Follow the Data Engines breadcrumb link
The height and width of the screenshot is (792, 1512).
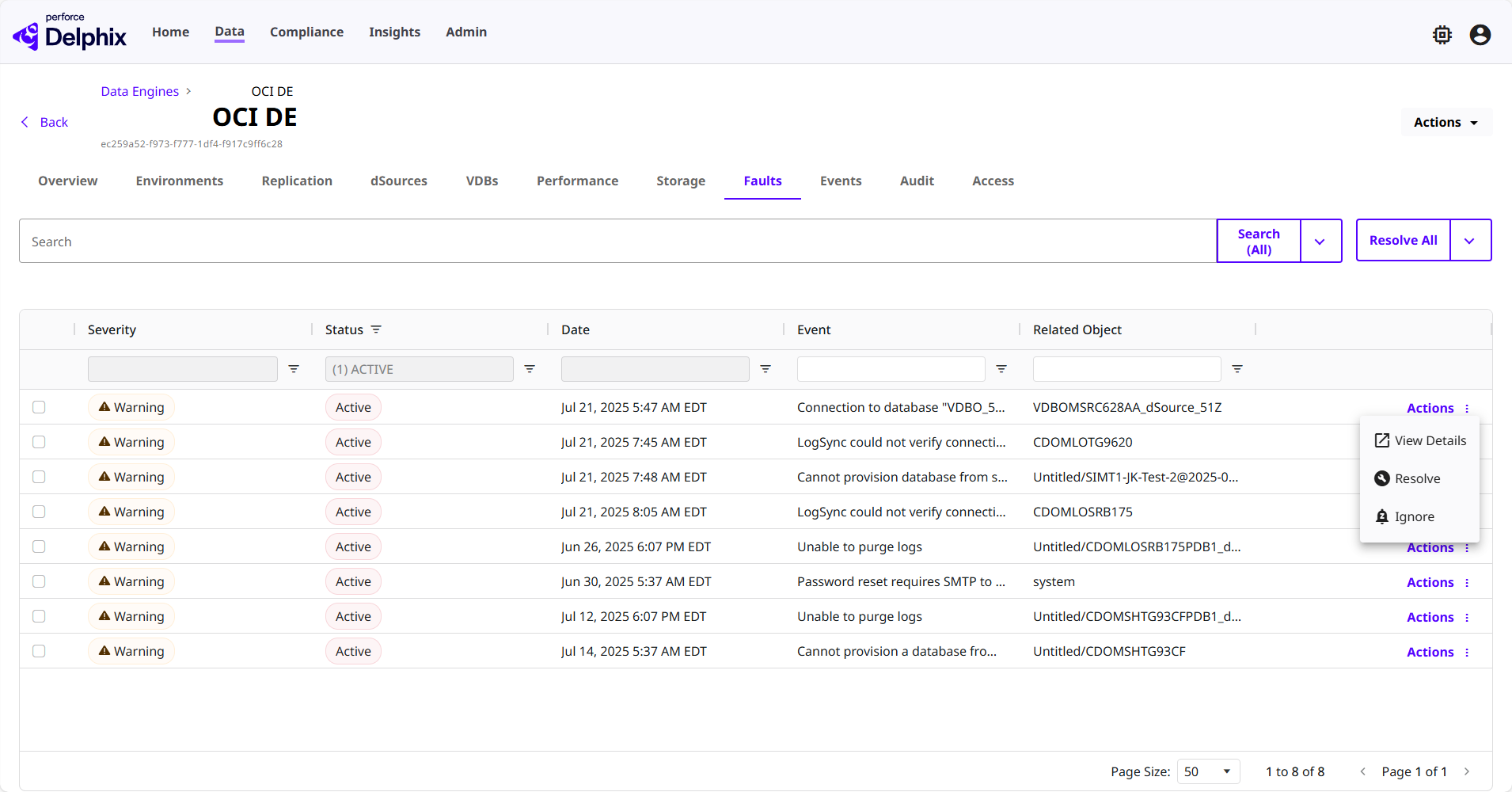140,91
